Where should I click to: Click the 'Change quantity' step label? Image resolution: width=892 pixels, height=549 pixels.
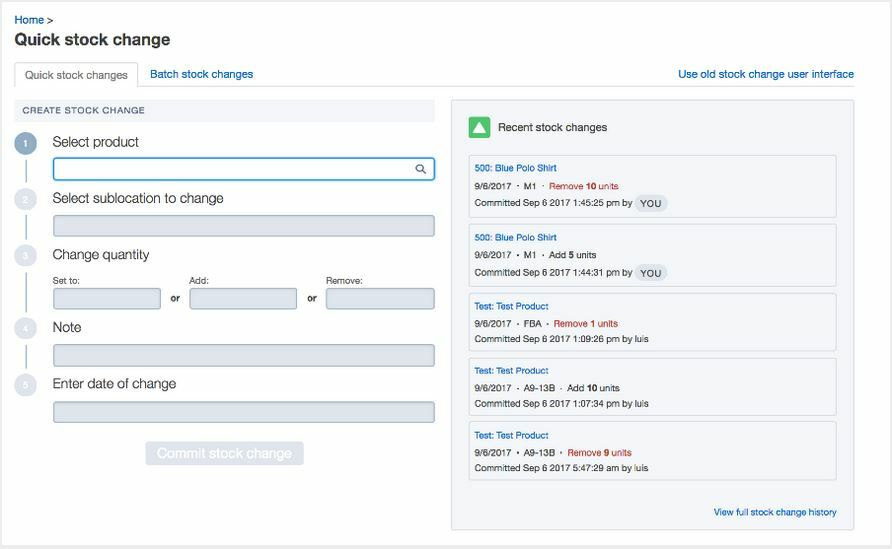[101, 254]
